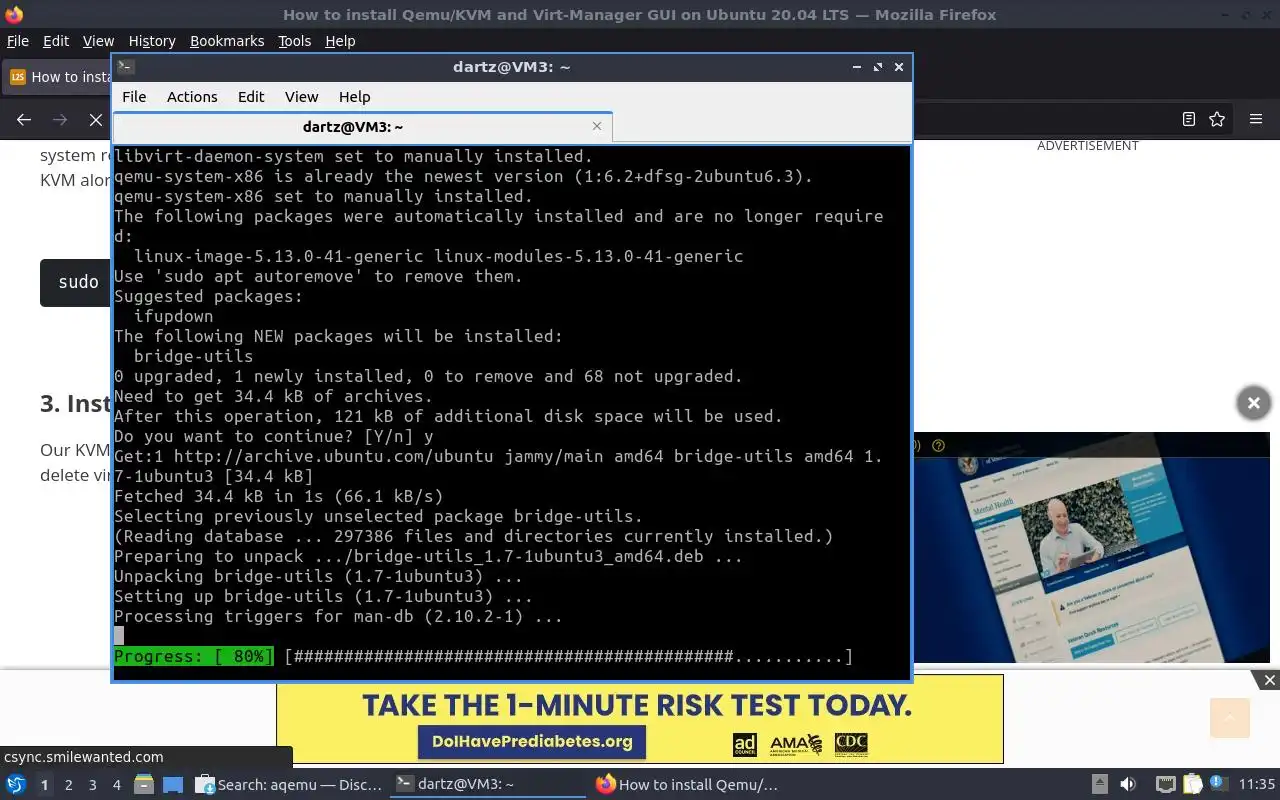Switch to dartz@VM3 terminal taskbar entry
Viewport: 1280px width, 800px height.
(486, 785)
